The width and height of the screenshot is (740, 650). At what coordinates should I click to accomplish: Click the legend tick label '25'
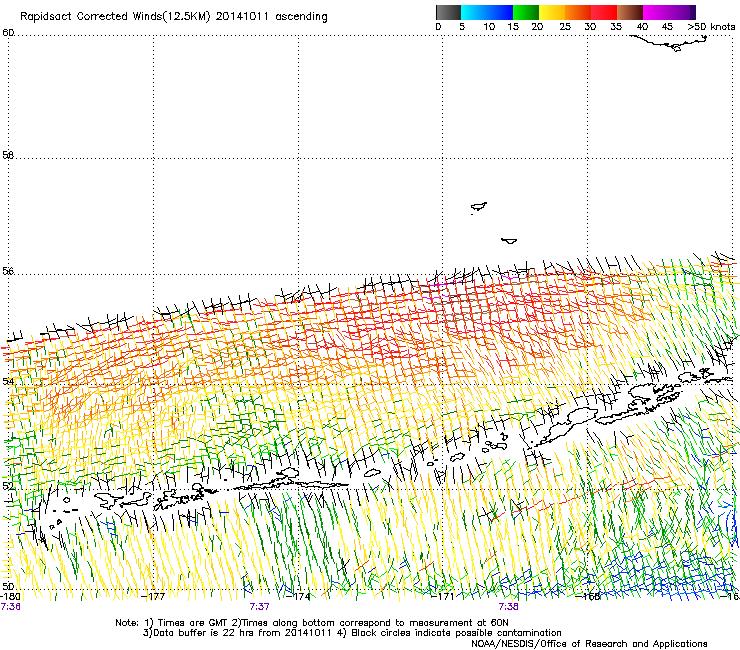pyautogui.click(x=565, y=27)
